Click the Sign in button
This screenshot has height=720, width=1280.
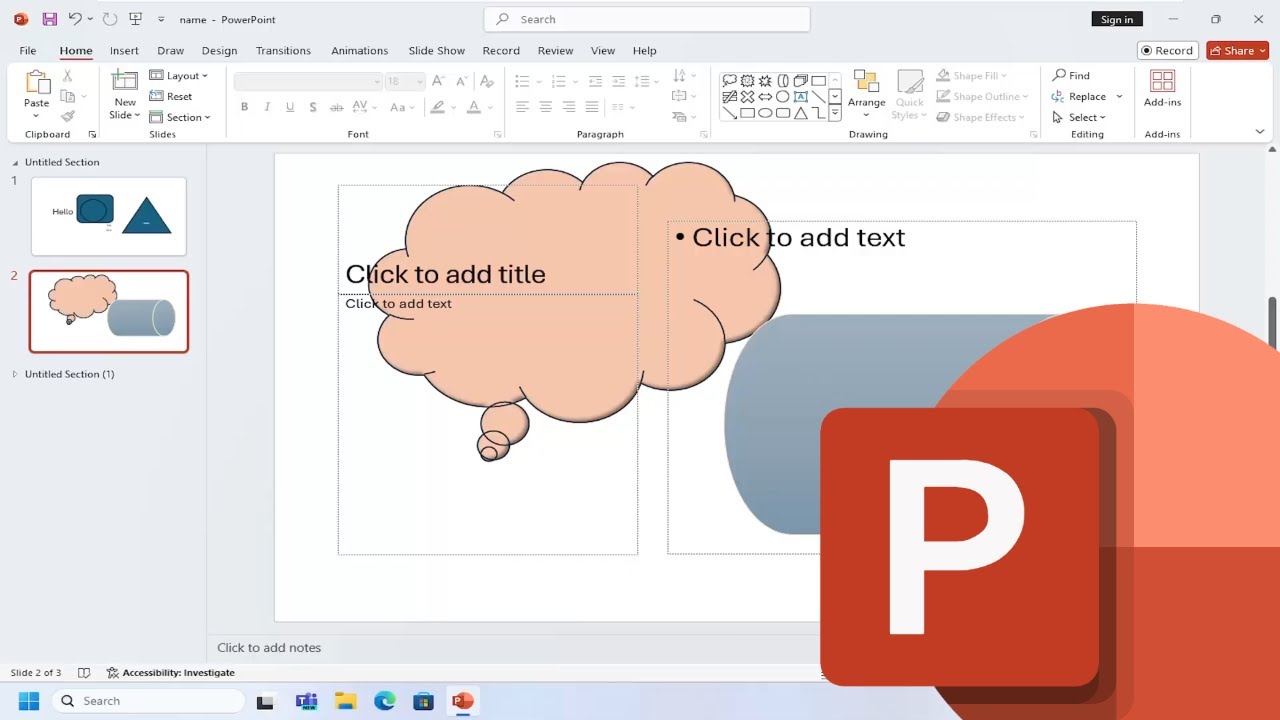click(1117, 19)
